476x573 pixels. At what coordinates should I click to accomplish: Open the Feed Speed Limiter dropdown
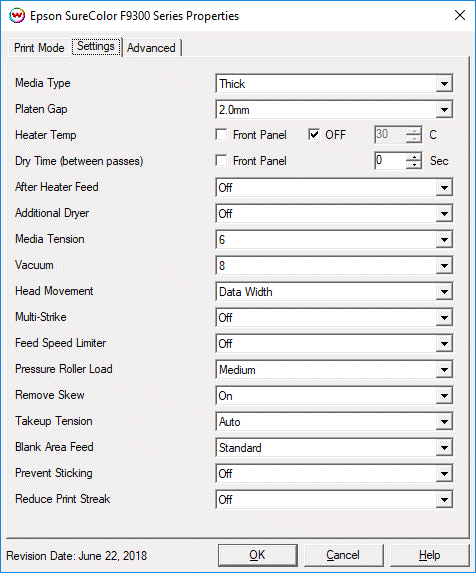click(x=334, y=343)
